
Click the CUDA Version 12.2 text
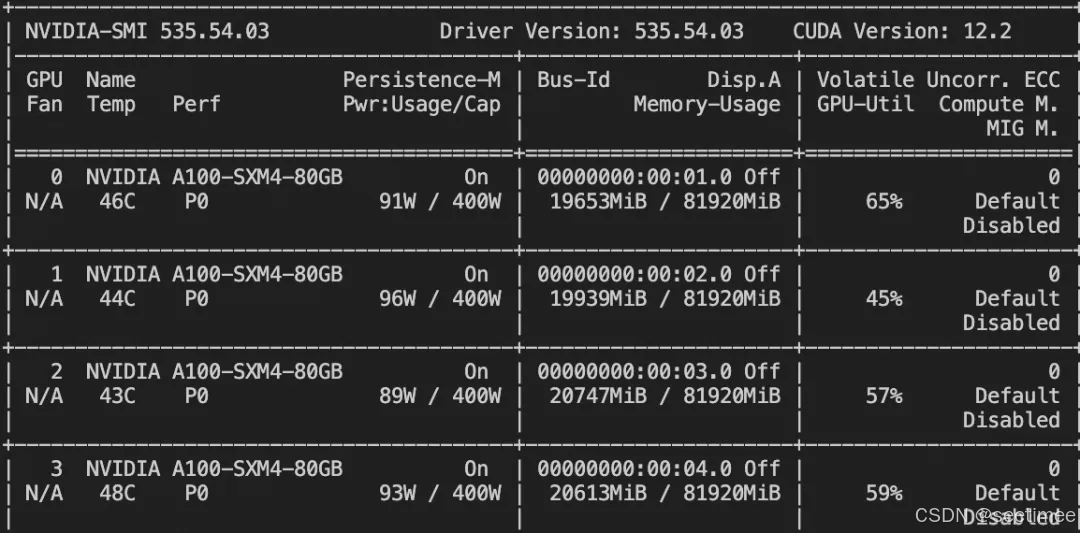click(x=902, y=31)
